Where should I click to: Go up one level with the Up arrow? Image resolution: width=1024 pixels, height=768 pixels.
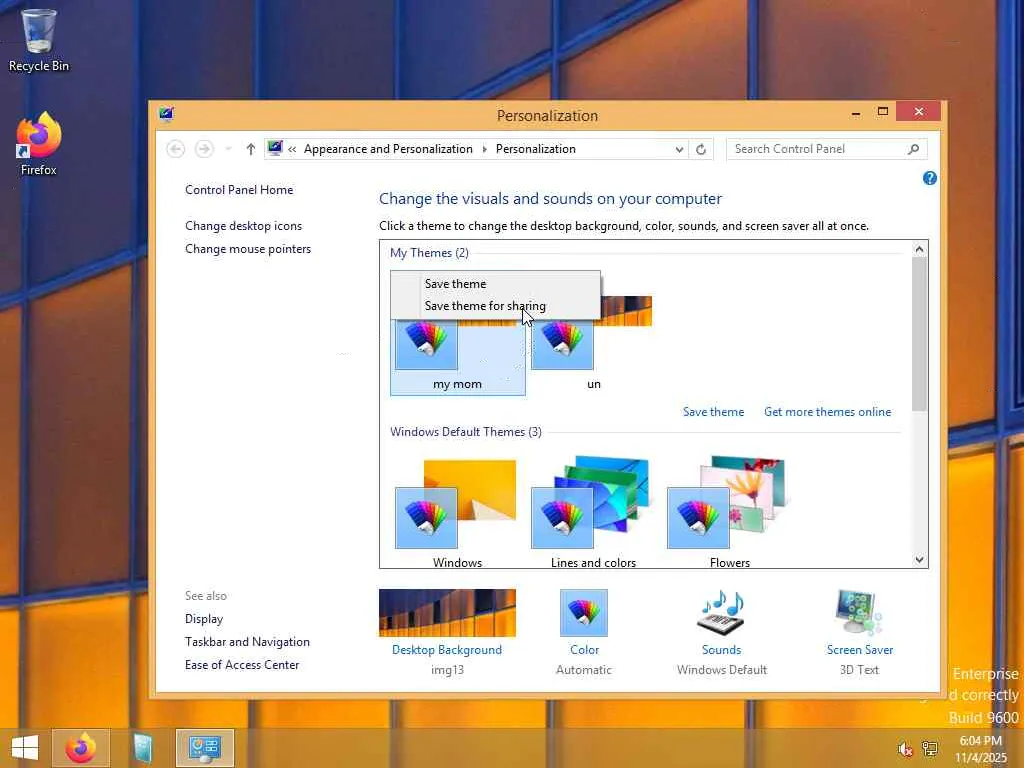251,149
